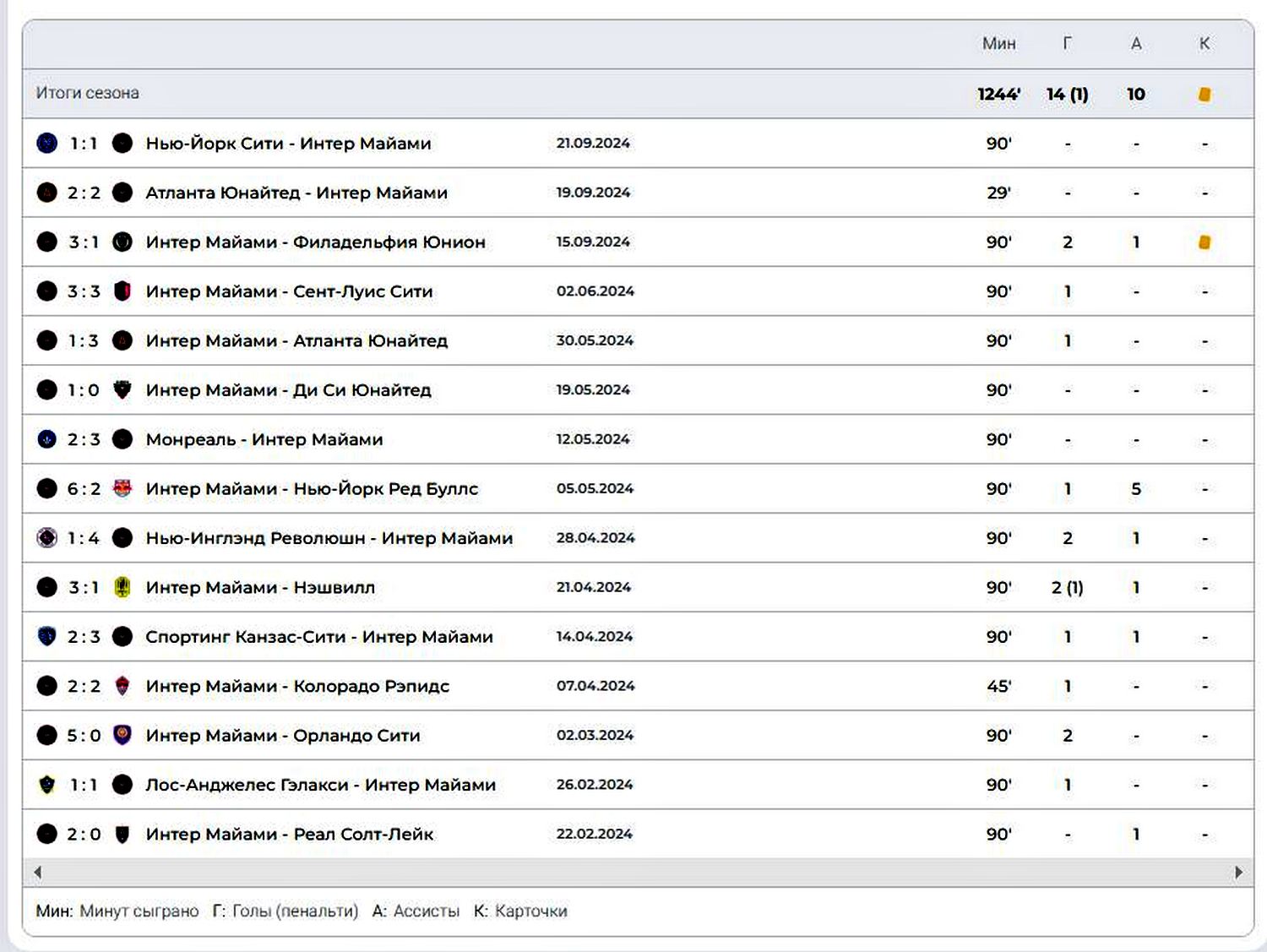Click Inter Miami logo in New York City row

pos(122,143)
